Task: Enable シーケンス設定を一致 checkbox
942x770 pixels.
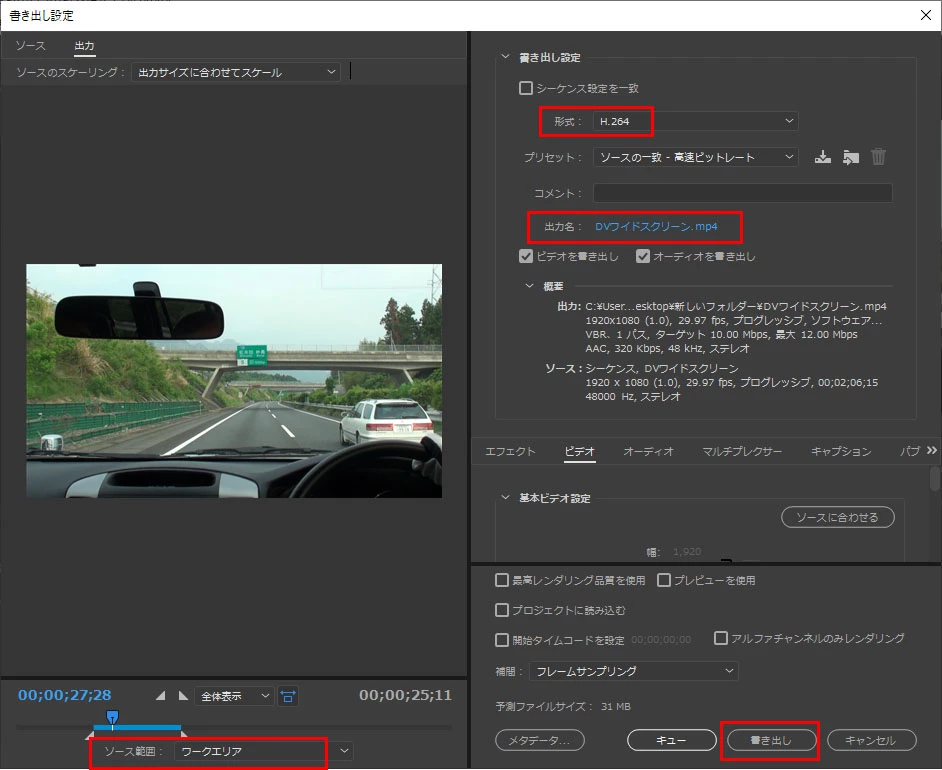Action: pos(526,88)
